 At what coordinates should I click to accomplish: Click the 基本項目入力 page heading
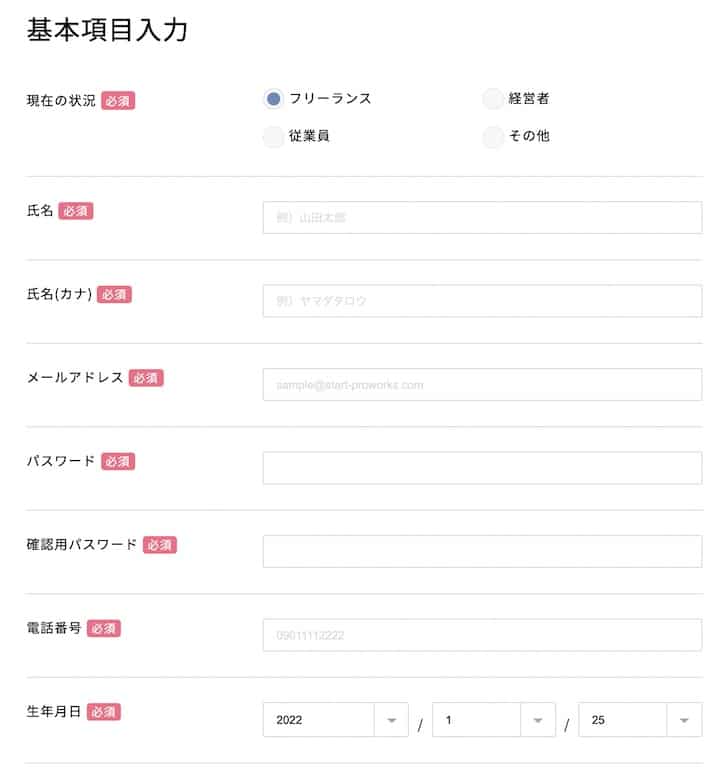[x=107, y=30]
